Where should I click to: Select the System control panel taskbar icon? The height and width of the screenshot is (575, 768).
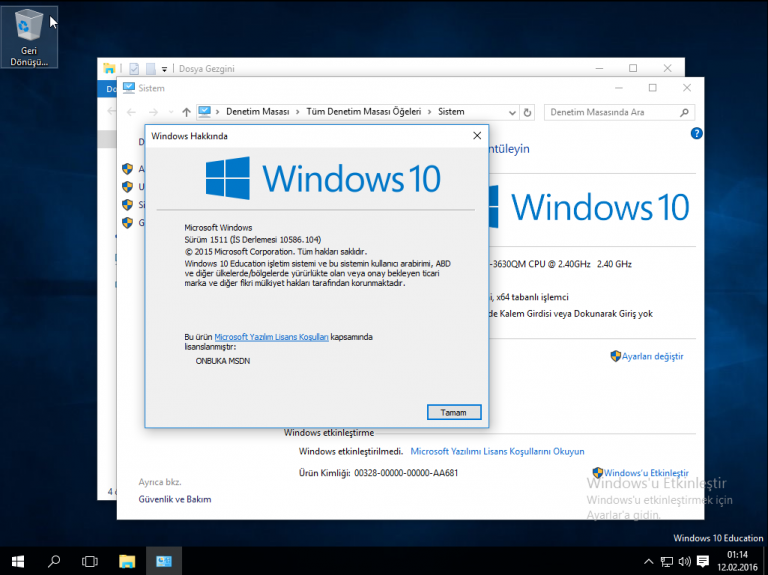pos(164,561)
